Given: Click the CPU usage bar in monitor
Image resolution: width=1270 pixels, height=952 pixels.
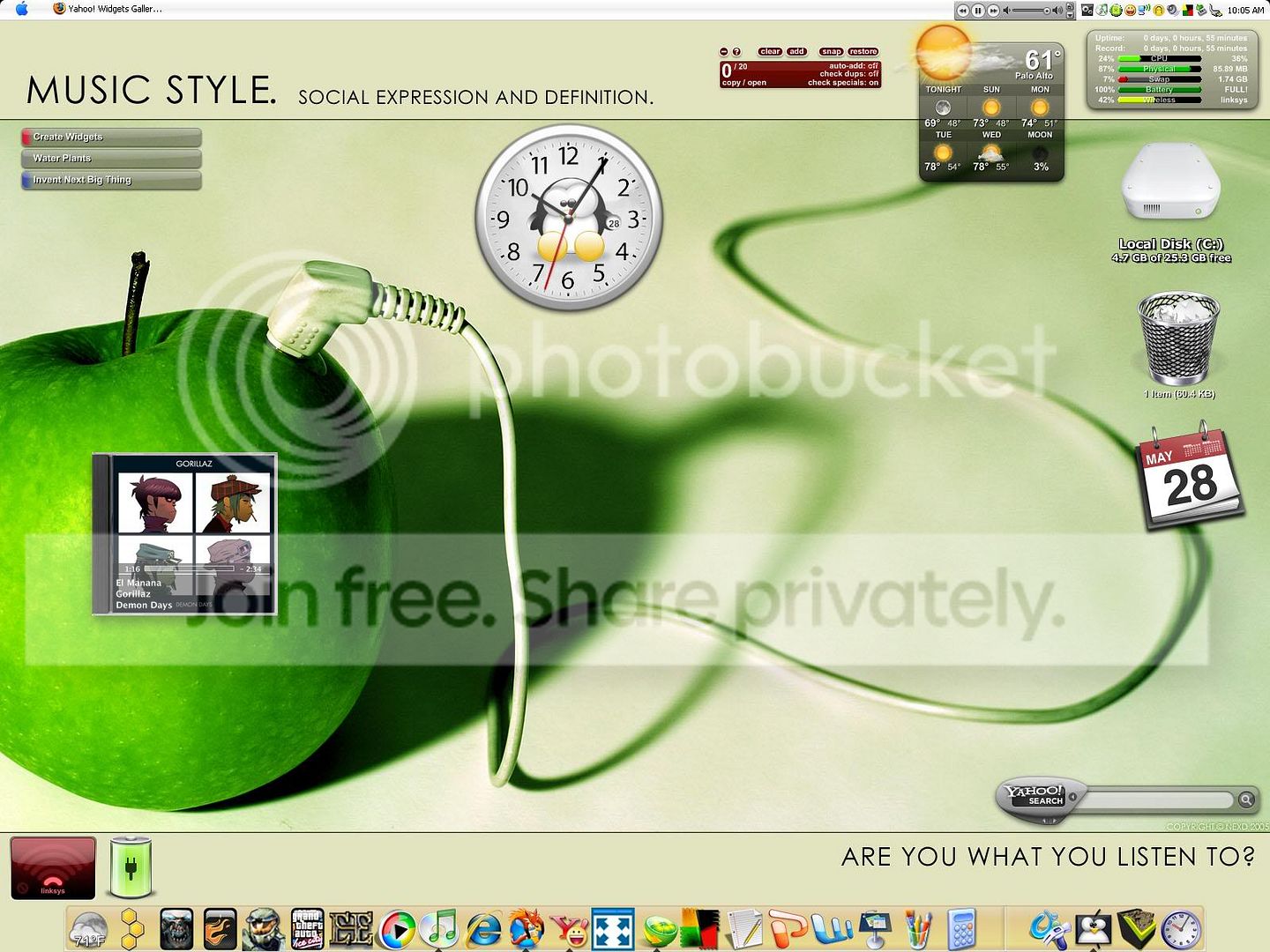Looking at the screenshot, I should [1159, 58].
